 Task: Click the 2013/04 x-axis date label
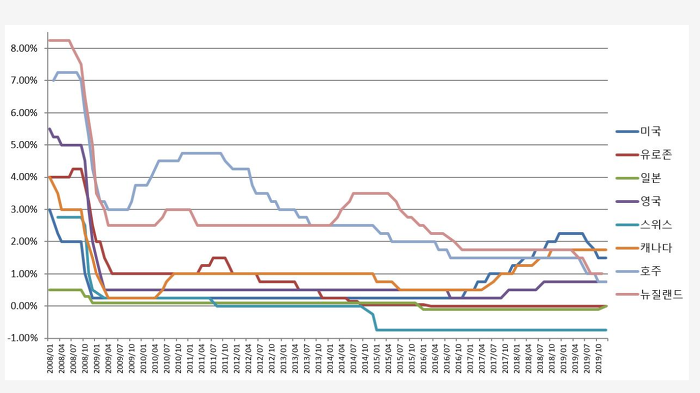click(x=295, y=358)
